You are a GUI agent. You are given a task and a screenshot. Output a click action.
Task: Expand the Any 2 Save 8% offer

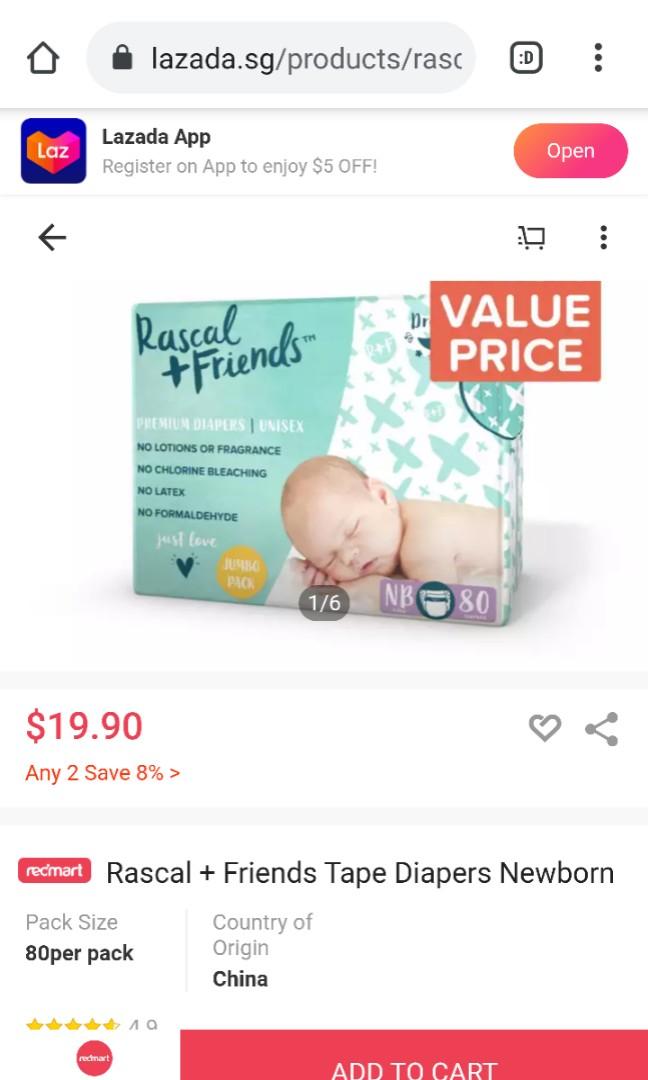click(x=103, y=773)
